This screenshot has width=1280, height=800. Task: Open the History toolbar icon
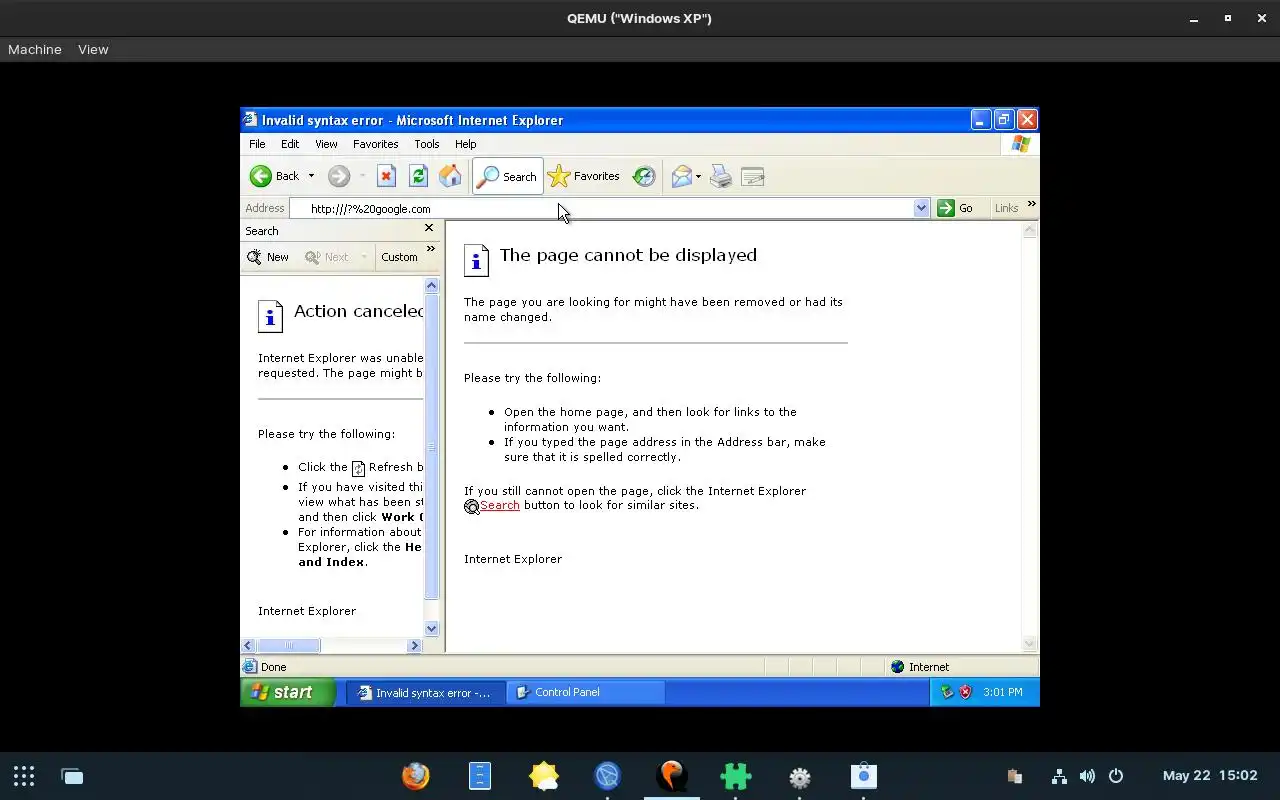(644, 176)
